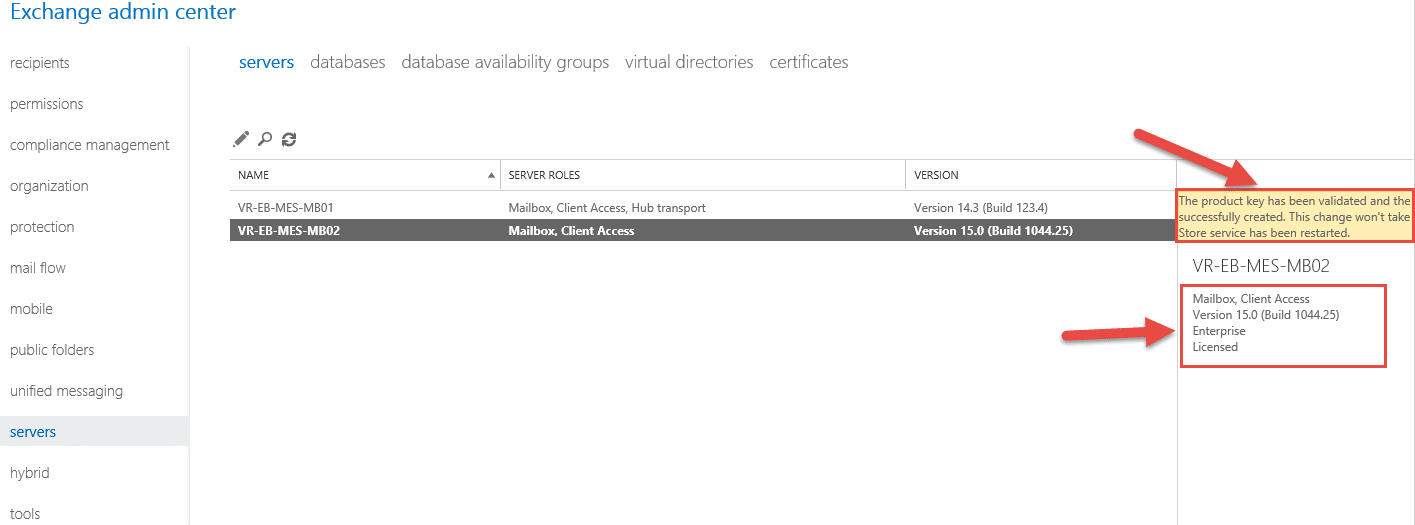
Task: Open the certificates tab
Action: (x=809, y=62)
